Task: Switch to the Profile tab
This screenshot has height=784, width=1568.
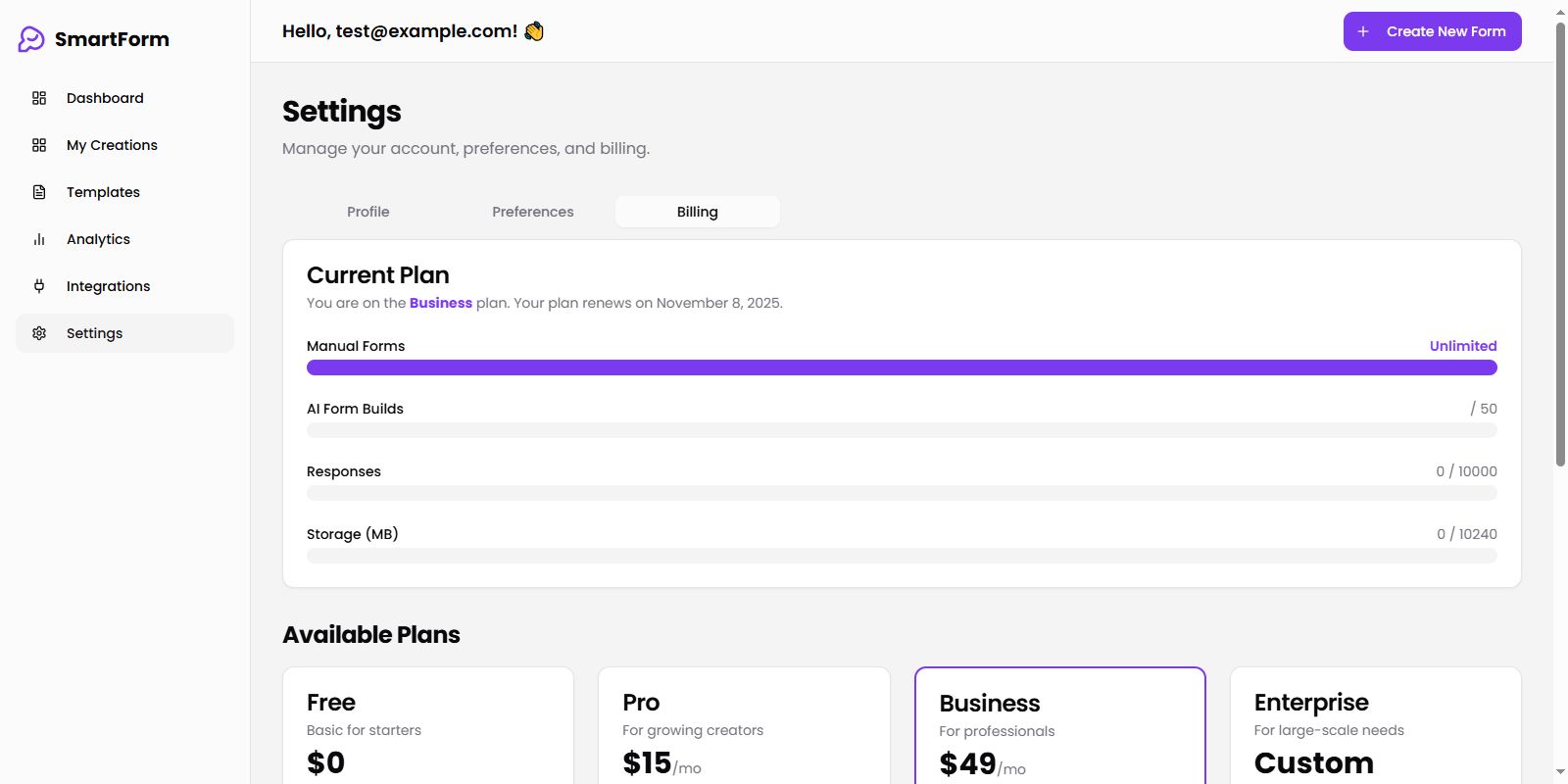Action: coord(368,212)
